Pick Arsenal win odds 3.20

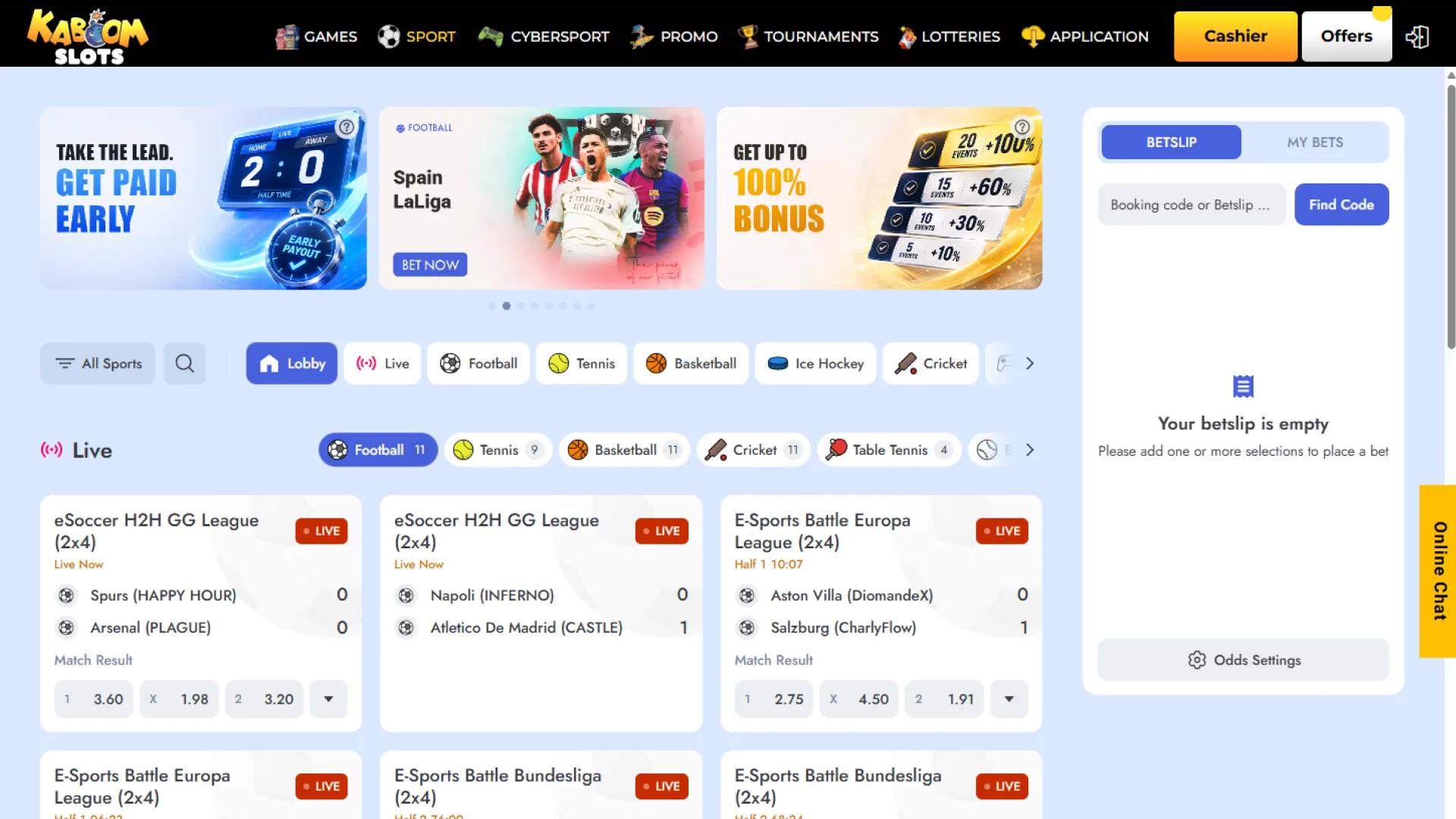(265, 698)
